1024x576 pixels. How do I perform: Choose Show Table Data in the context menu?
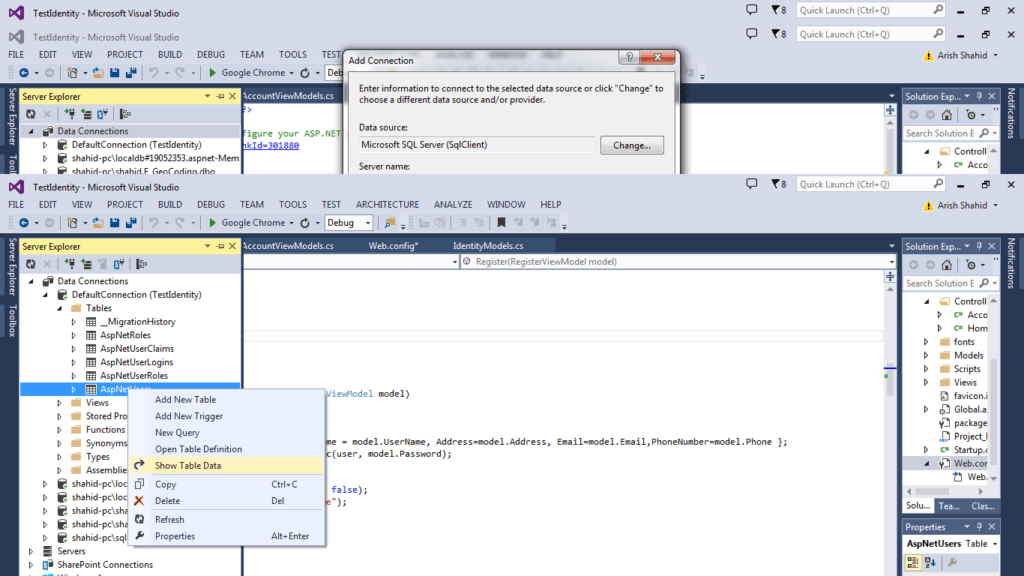188,466
